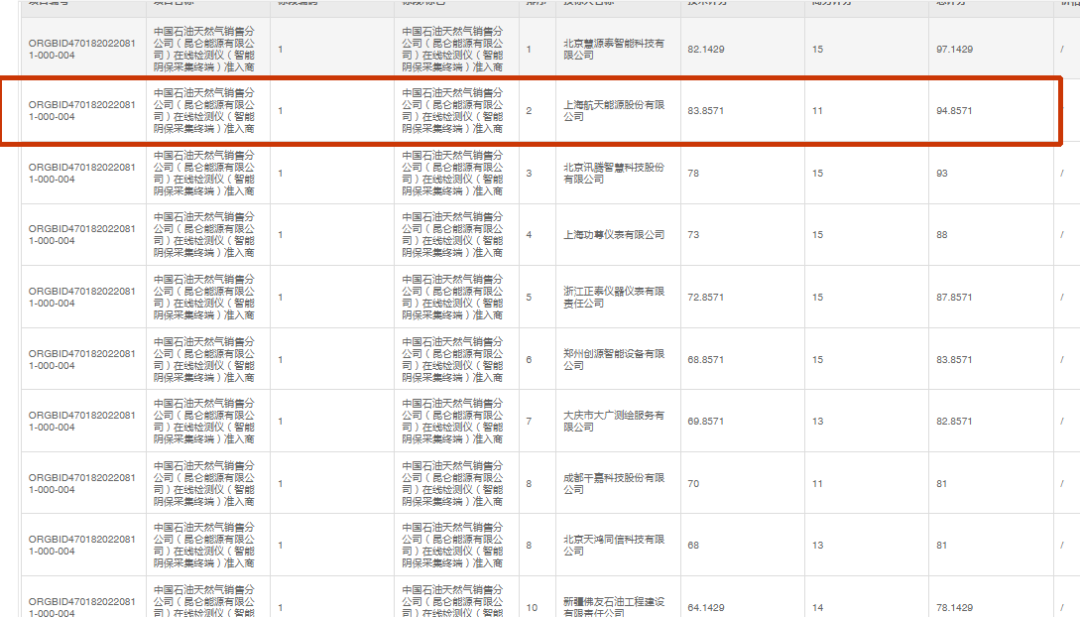Click business score 11 in 成都千嘉 row

[818, 484]
